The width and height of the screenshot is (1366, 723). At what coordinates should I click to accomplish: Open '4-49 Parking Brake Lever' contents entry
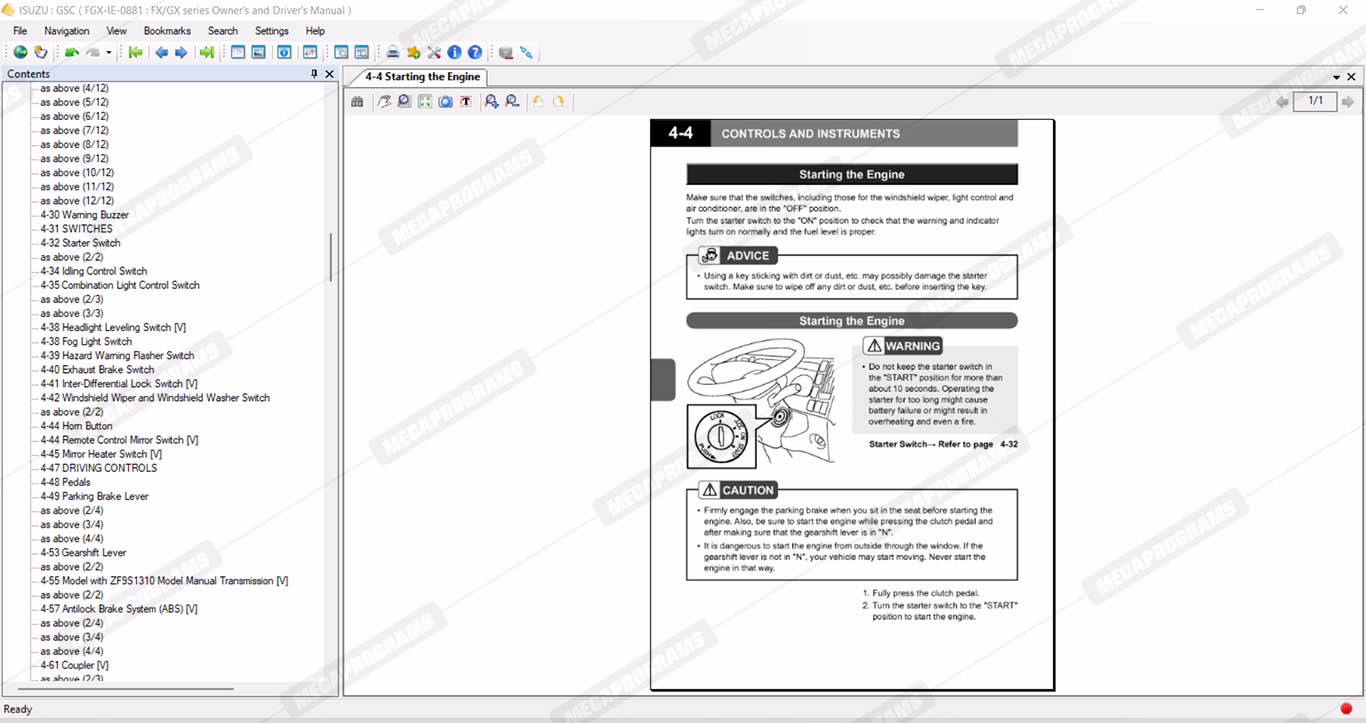tap(94, 496)
